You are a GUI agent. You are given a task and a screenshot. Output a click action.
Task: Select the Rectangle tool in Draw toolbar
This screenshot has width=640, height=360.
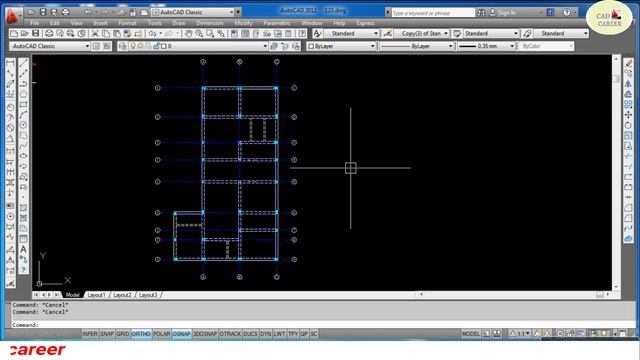[x=24, y=104]
